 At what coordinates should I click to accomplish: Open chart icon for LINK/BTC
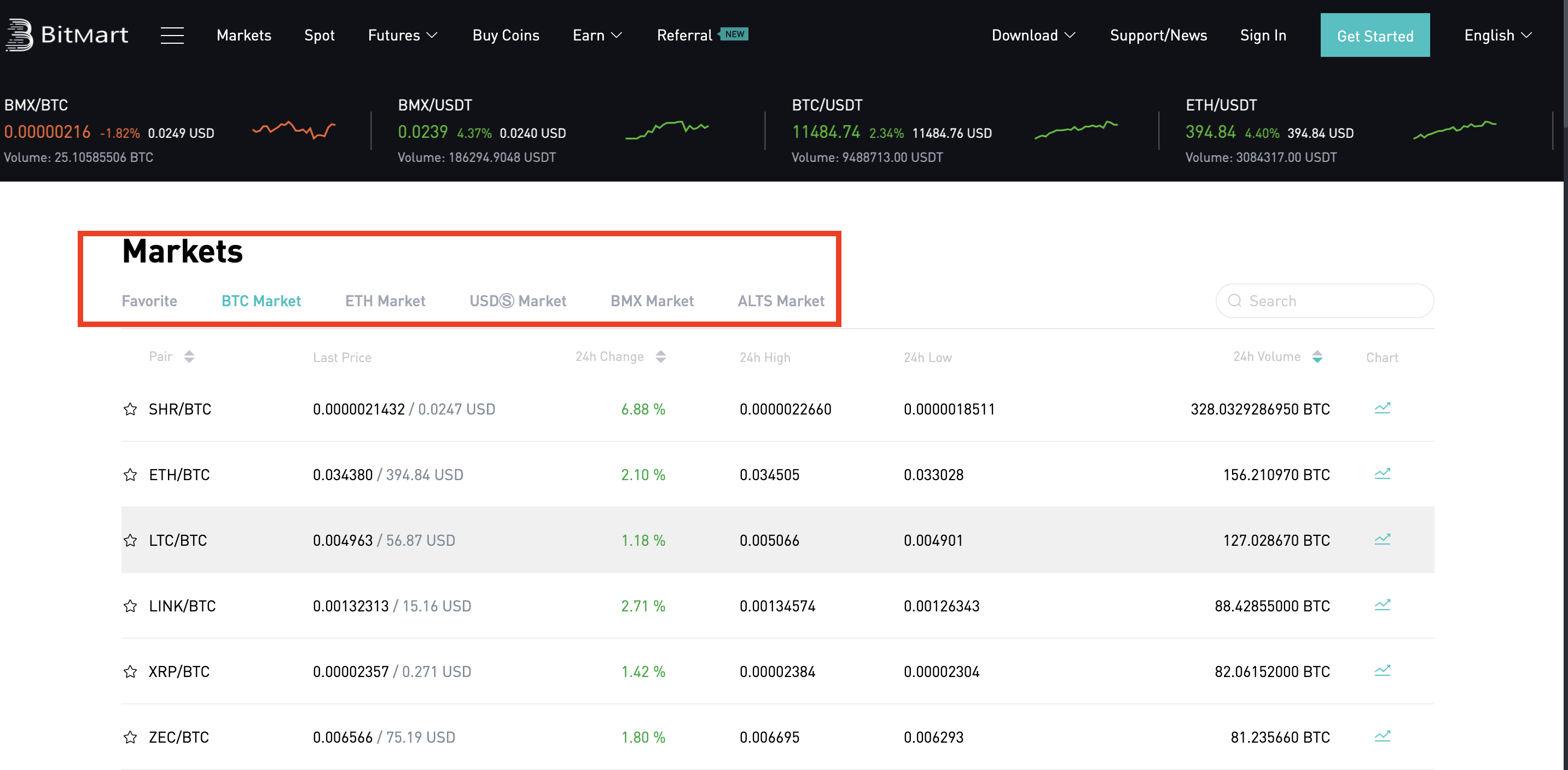pyautogui.click(x=1383, y=605)
